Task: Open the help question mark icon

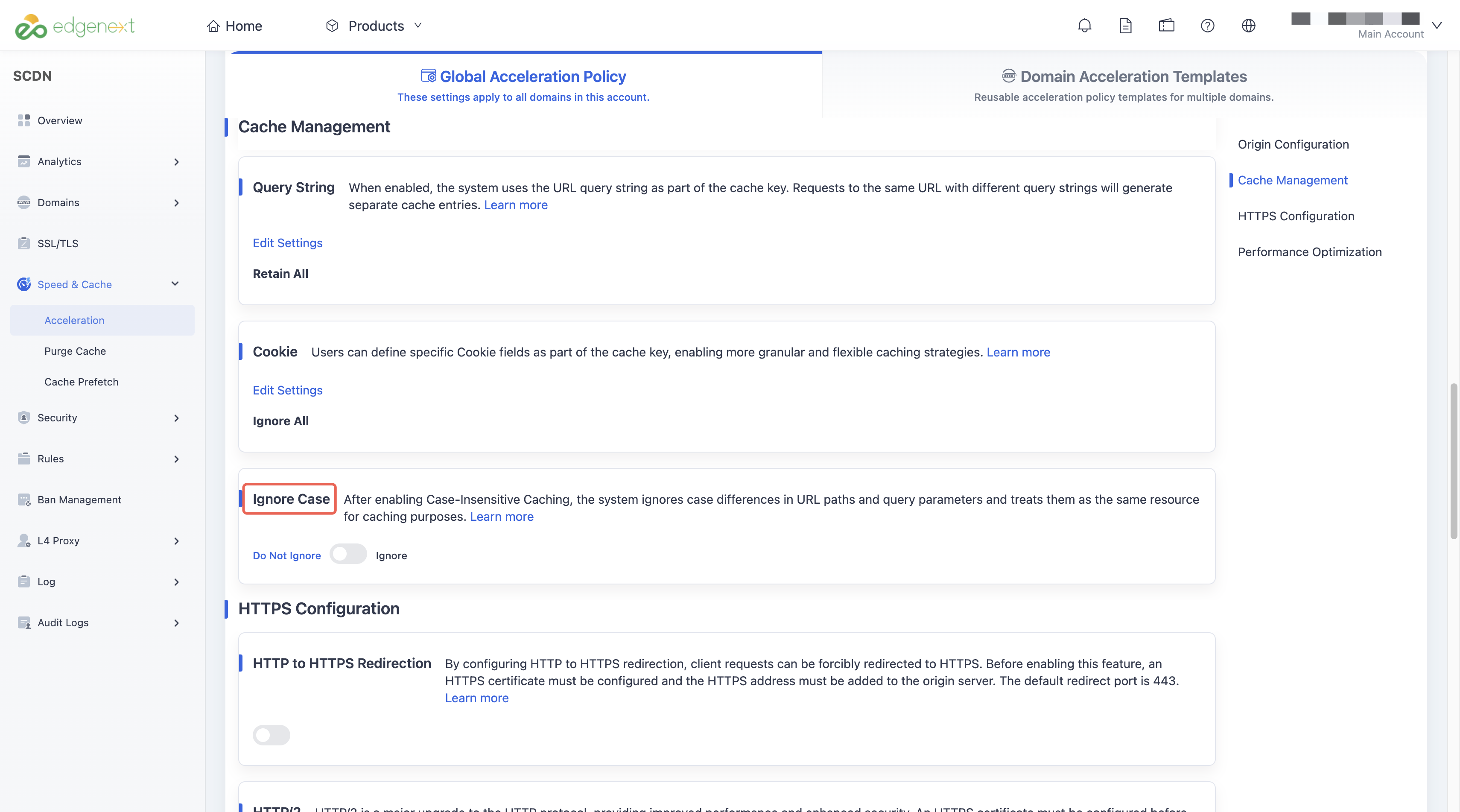Action: coord(1207,26)
